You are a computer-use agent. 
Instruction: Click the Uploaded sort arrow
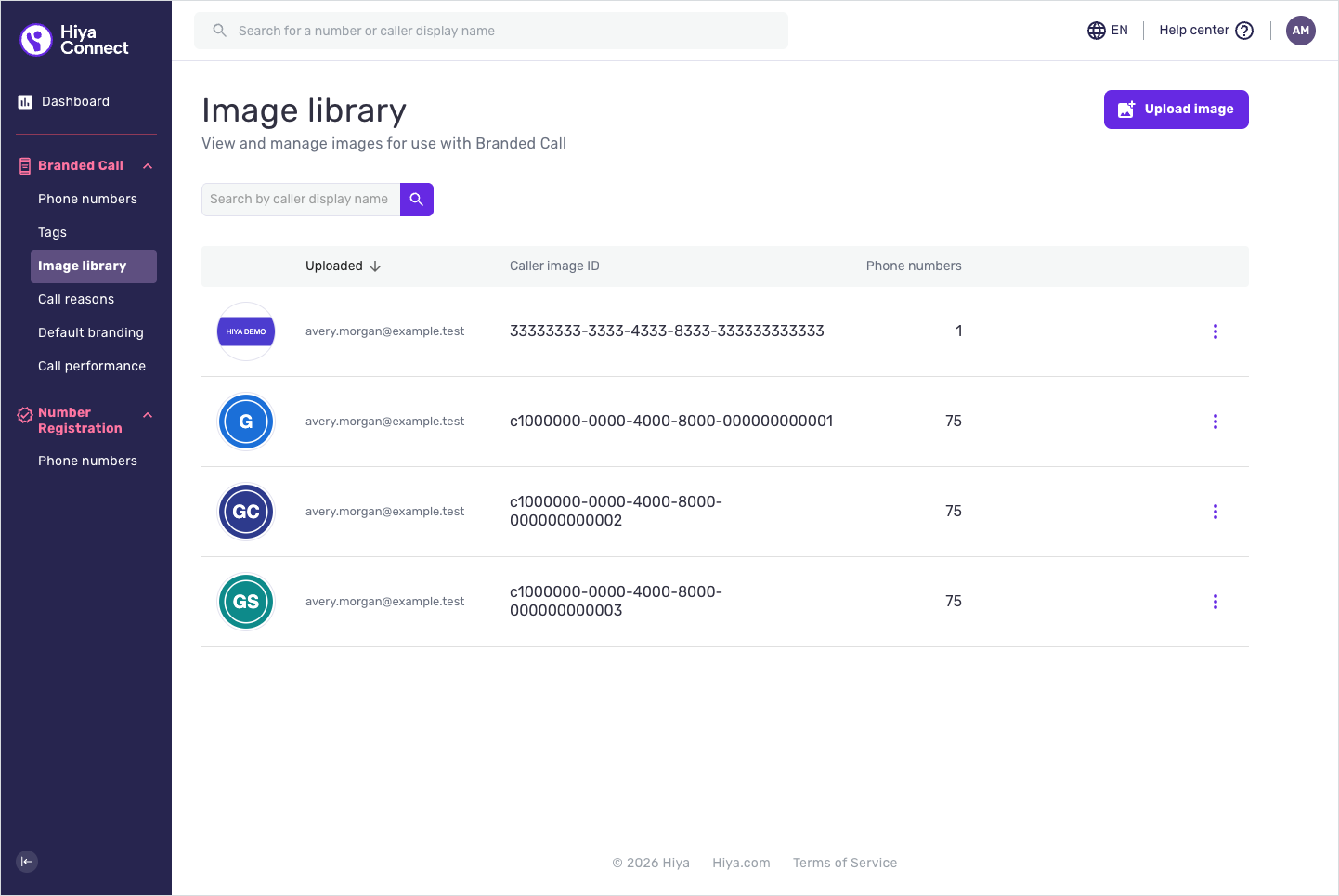[x=375, y=266]
